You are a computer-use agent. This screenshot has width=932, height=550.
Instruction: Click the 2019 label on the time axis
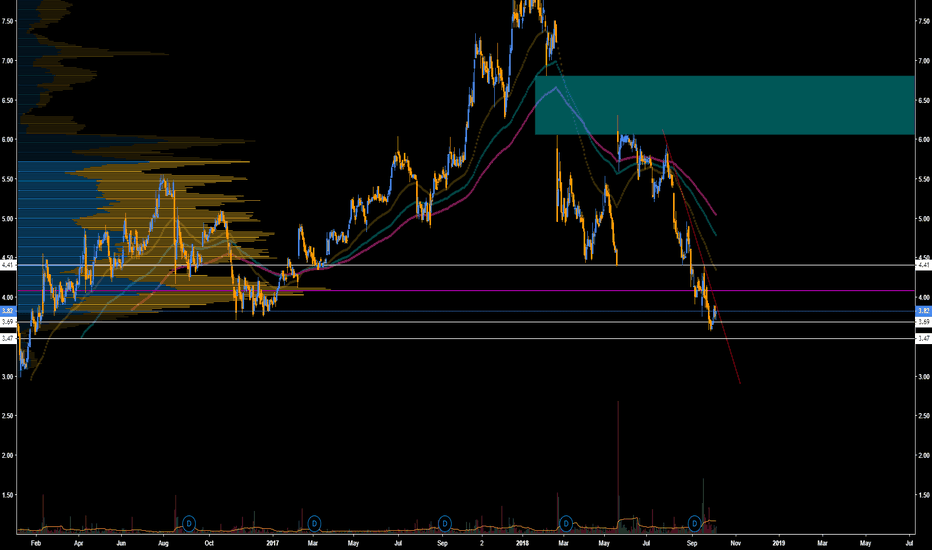pos(778,543)
